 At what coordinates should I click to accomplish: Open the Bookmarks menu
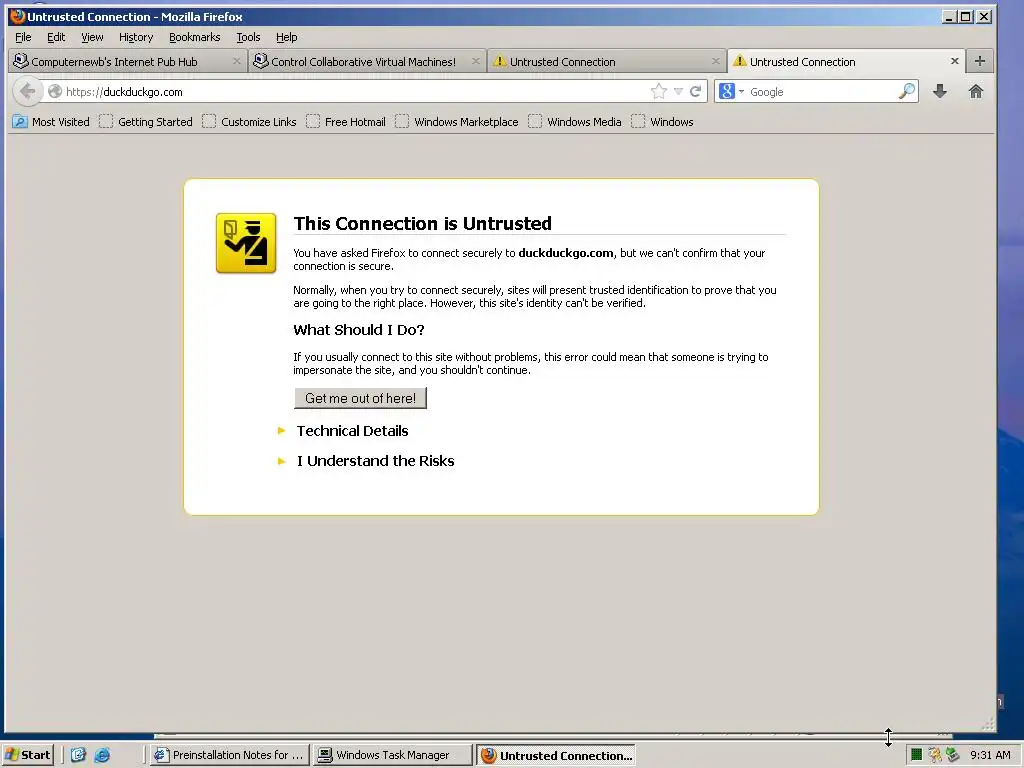[x=195, y=37]
